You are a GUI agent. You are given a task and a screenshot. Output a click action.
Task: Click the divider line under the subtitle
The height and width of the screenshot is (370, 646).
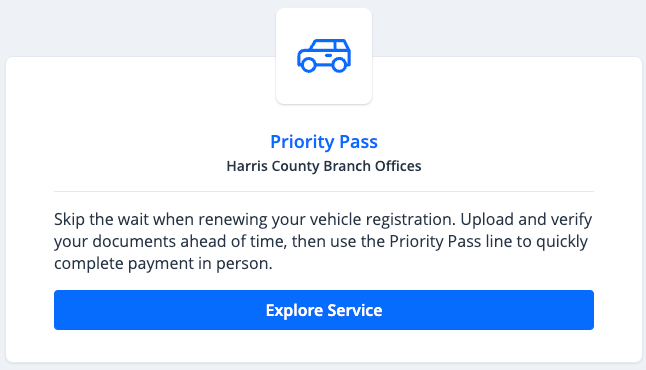324,191
